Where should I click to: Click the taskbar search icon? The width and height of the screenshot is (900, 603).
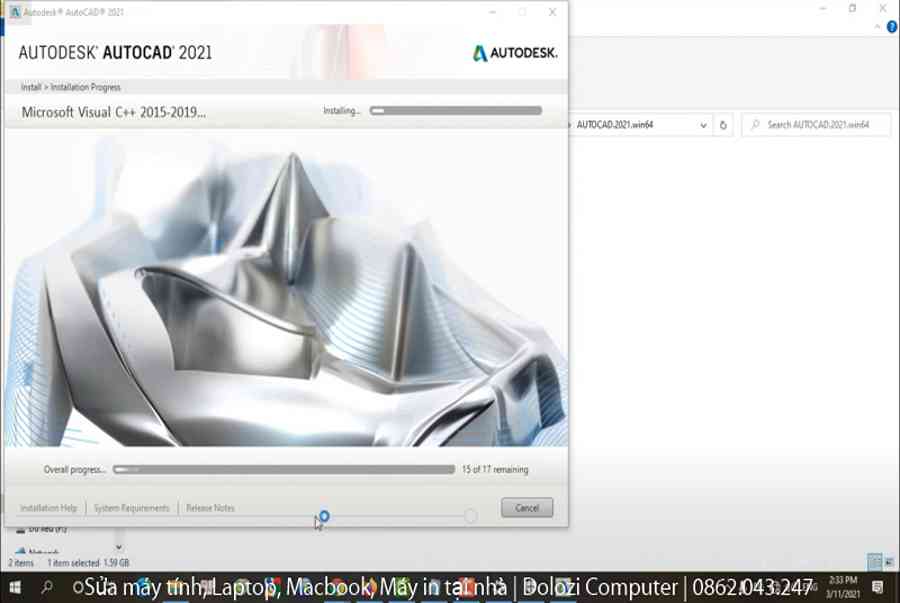pyautogui.click(x=46, y=587)
